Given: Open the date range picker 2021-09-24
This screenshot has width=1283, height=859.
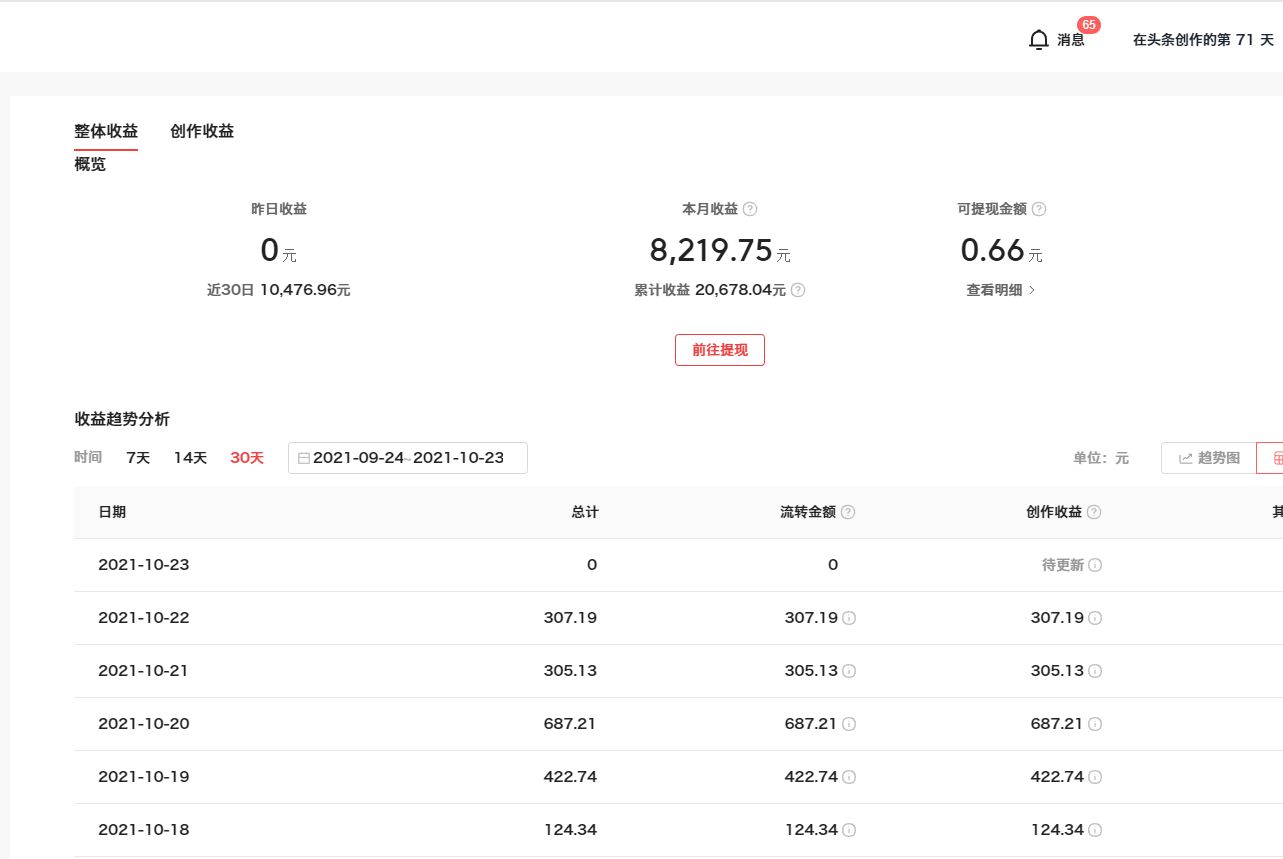Looking at the screenshot, I should click(407, 458).
